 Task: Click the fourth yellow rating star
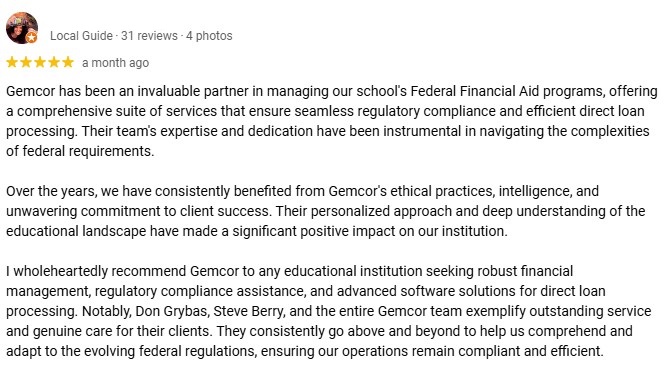[54, 63]
